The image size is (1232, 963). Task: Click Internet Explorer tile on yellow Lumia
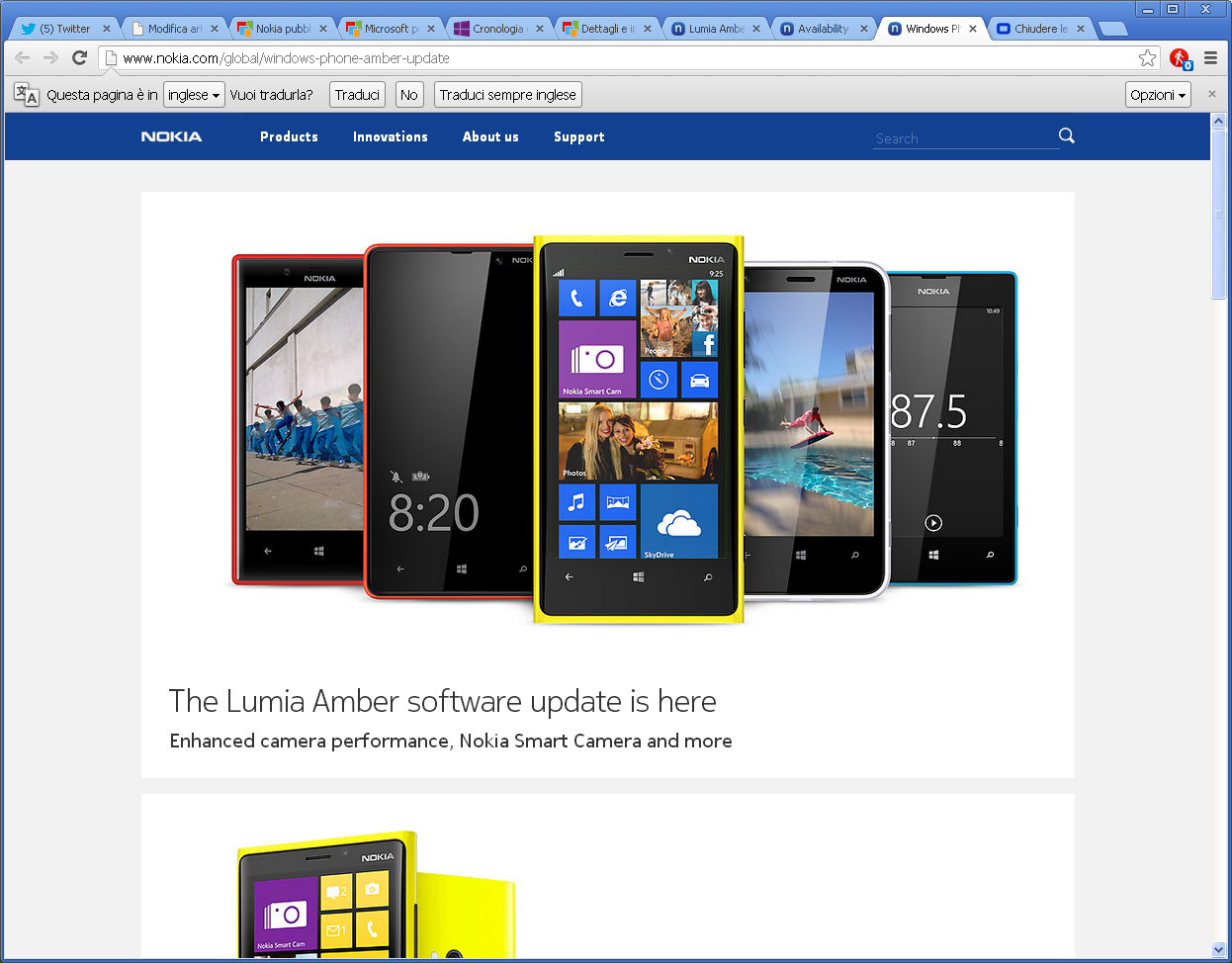pos(617,298)
